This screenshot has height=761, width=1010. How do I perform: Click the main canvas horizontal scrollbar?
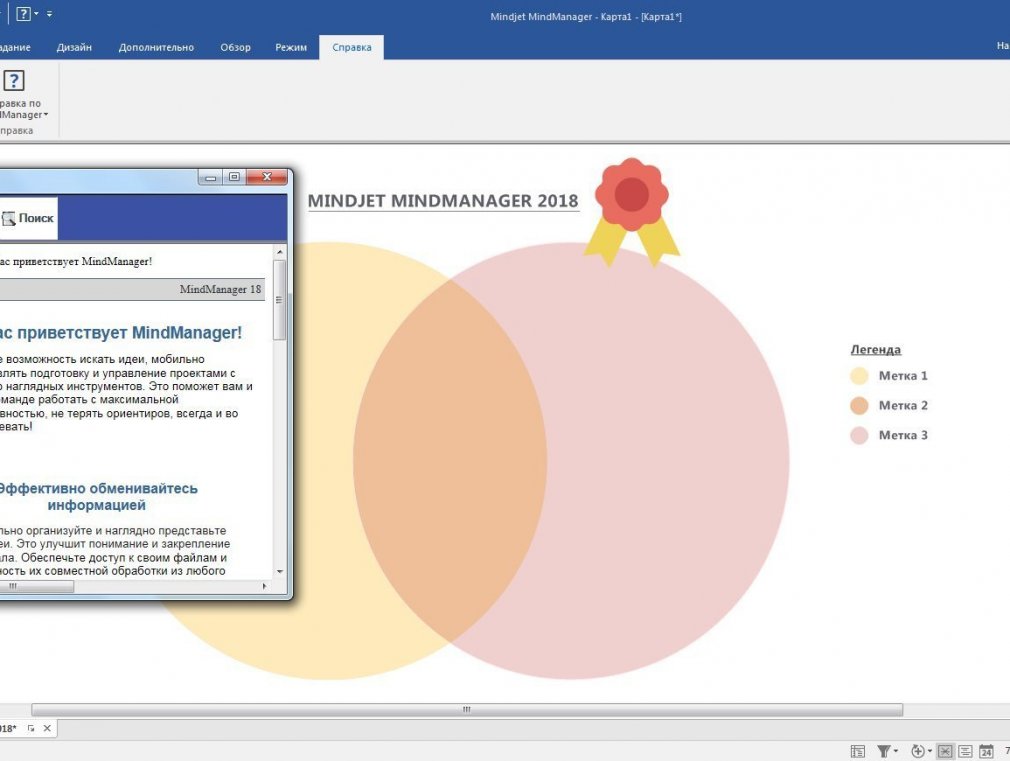[x=467, y=709]
